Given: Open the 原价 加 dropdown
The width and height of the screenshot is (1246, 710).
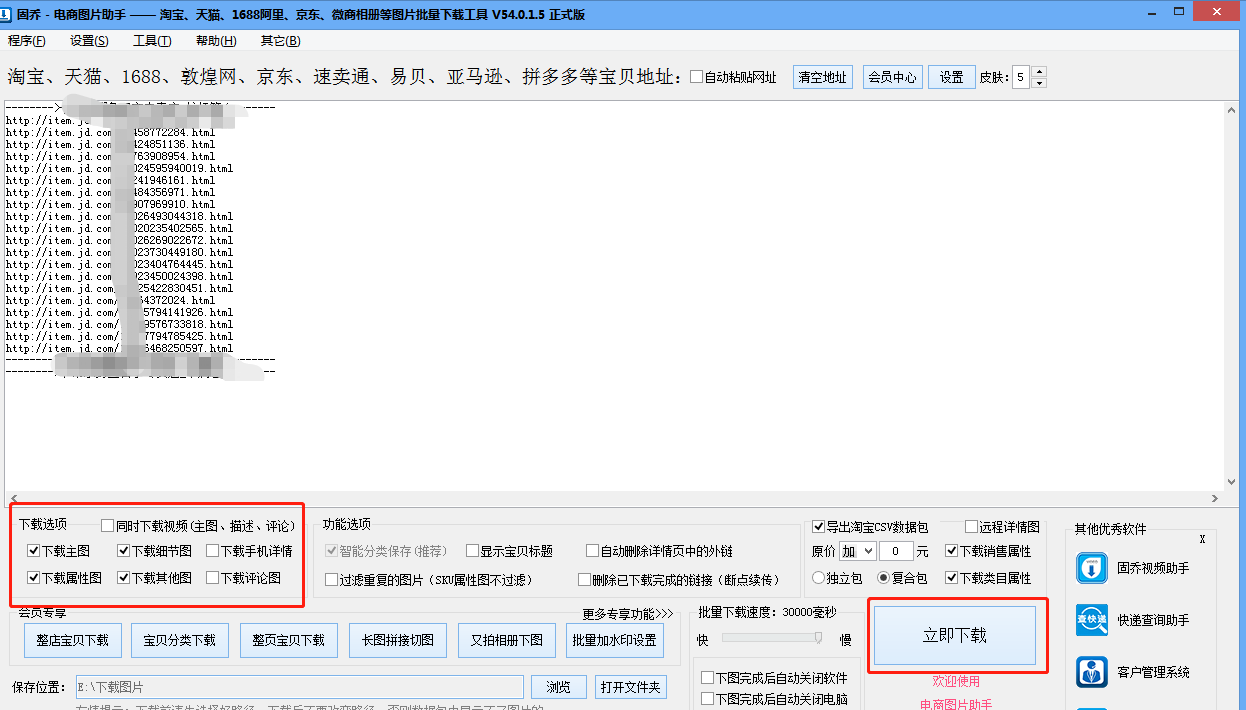Looking at the screenshot, I should 857,551.
